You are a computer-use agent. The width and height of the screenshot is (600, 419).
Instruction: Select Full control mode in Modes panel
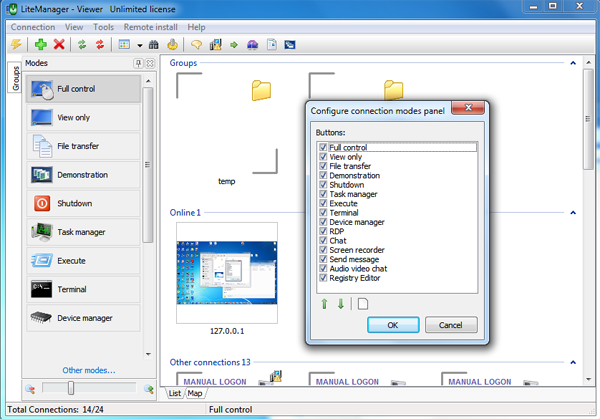coord(83,89)
